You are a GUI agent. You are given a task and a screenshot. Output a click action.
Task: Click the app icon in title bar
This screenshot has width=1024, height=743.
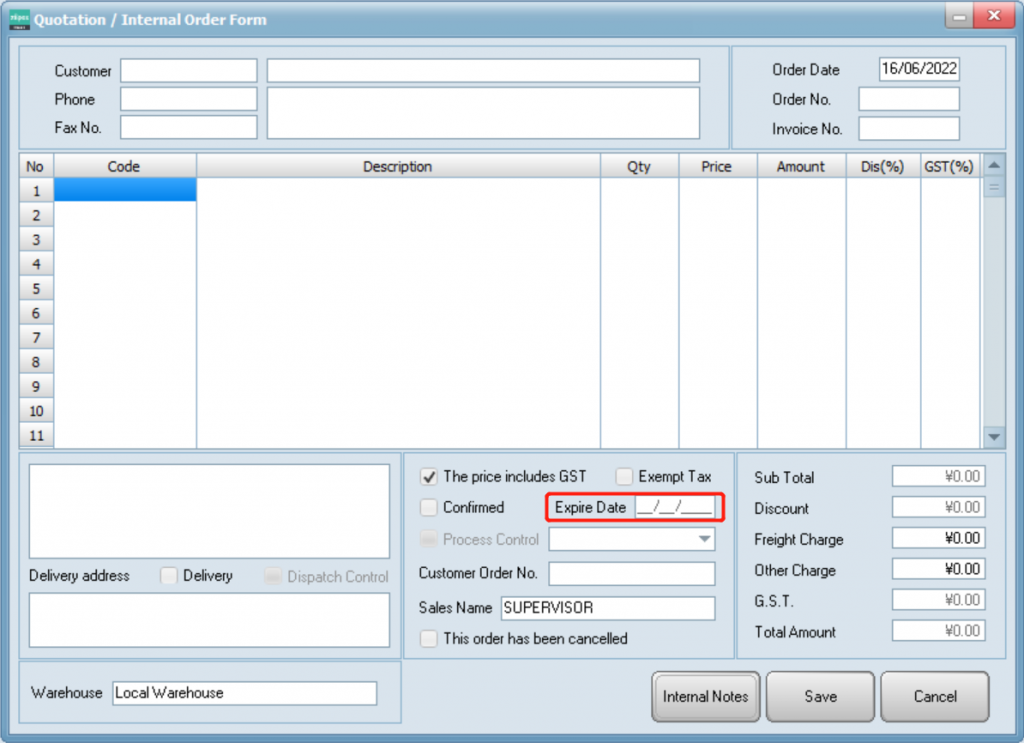pyautogui.click(x=19, y=19)
